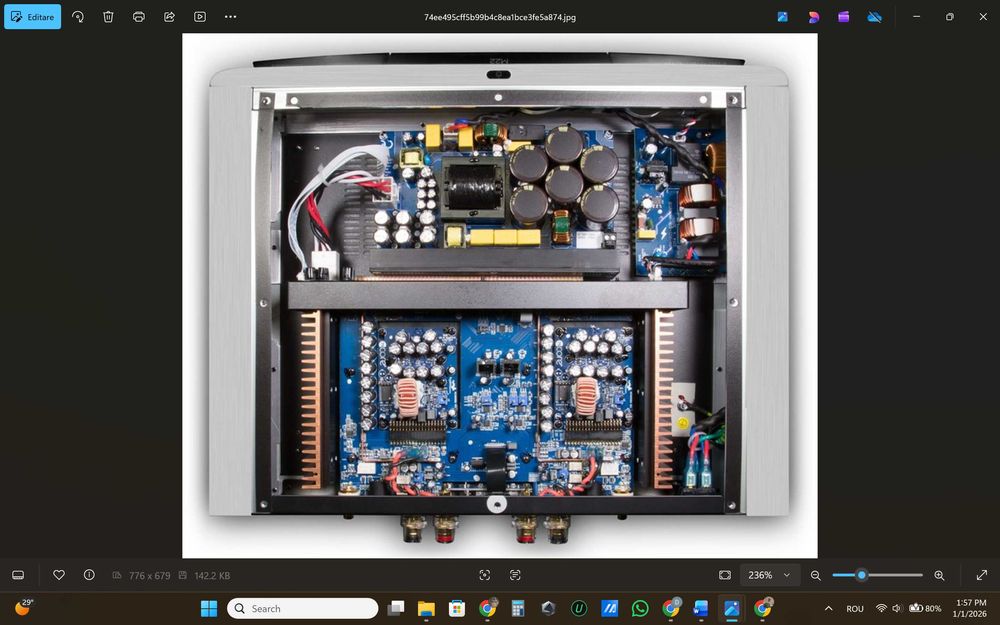Click the zoom slider handle

coord(862,575)
